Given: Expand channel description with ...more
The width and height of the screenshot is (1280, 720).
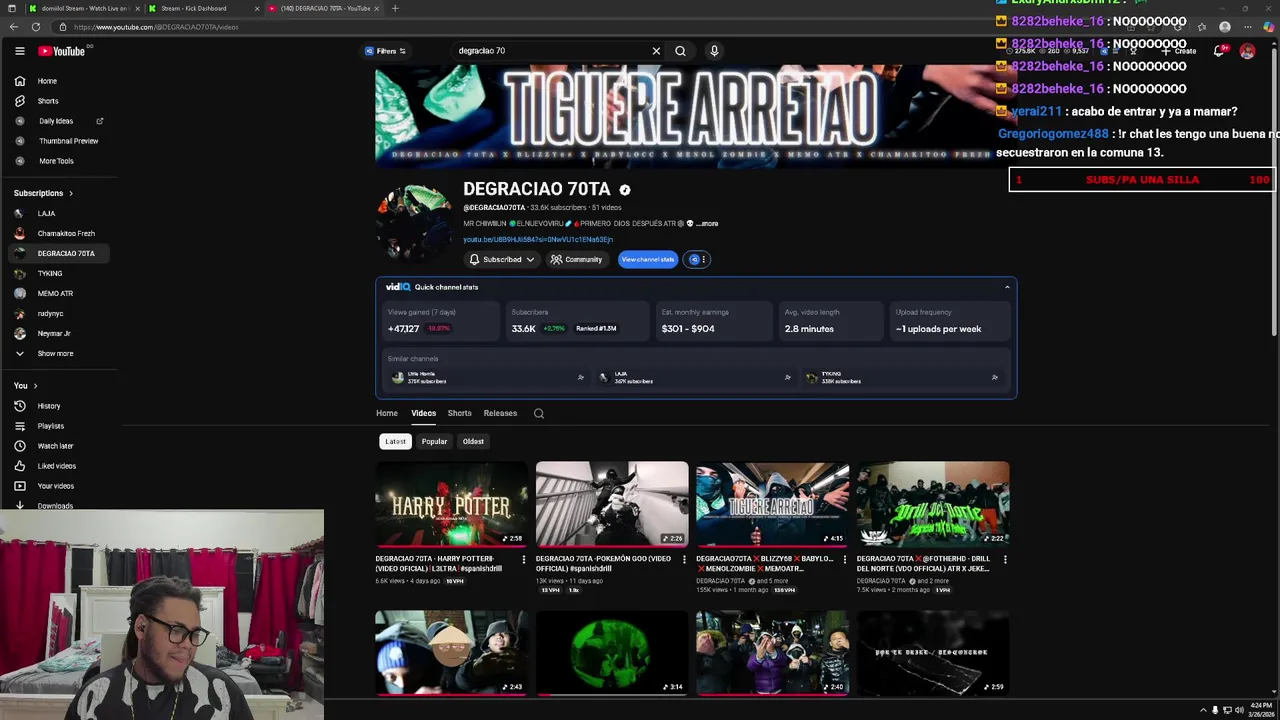Looking at the screenshot, I should [708, 224].
